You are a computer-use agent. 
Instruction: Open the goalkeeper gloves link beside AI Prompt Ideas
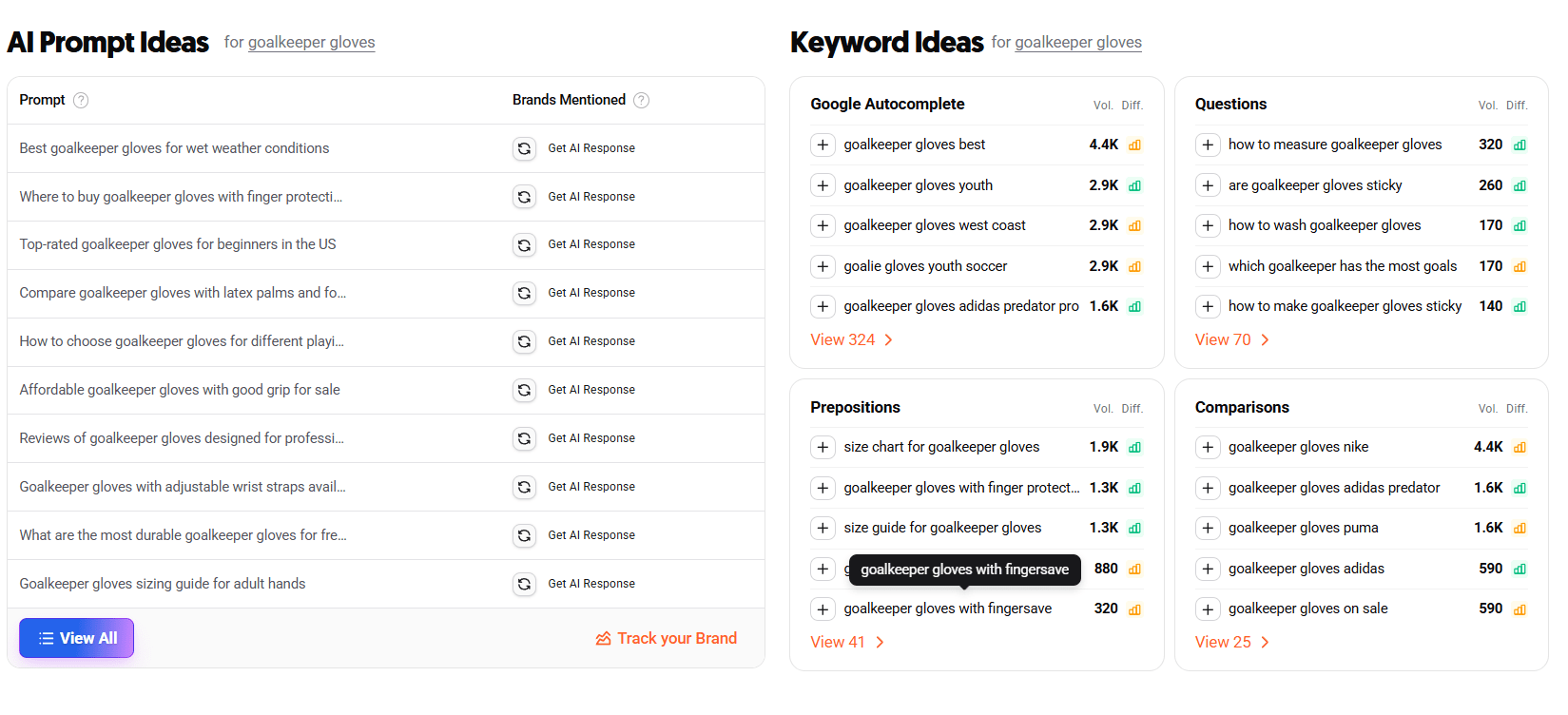(x=310, y=43)
